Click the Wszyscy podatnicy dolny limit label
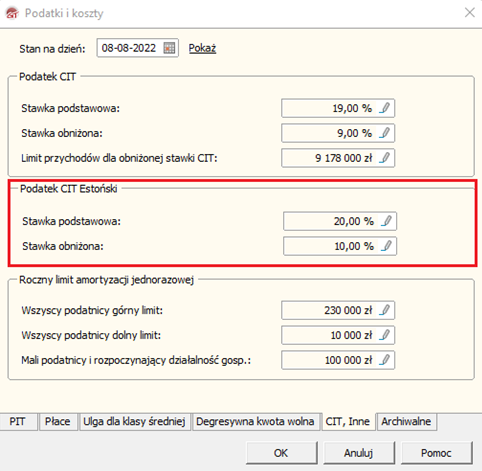This screenshot has height=471, width=482. [x=91, y=335]
